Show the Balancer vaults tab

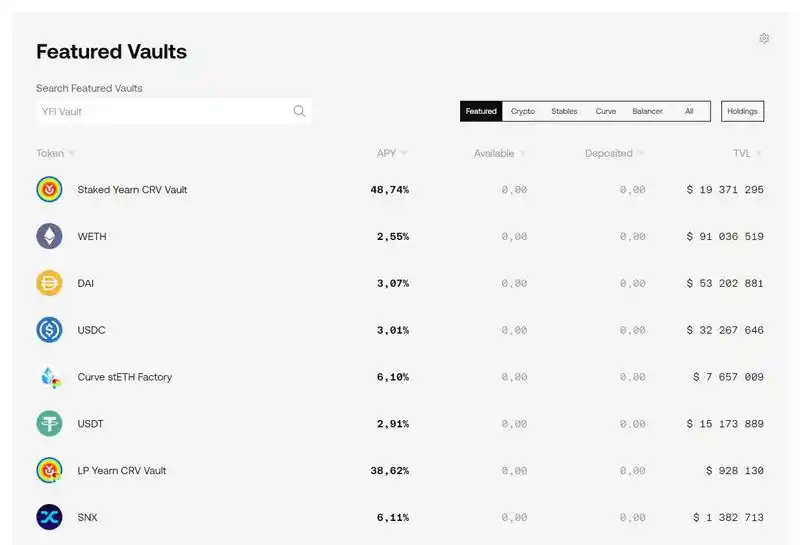(647, 111)
